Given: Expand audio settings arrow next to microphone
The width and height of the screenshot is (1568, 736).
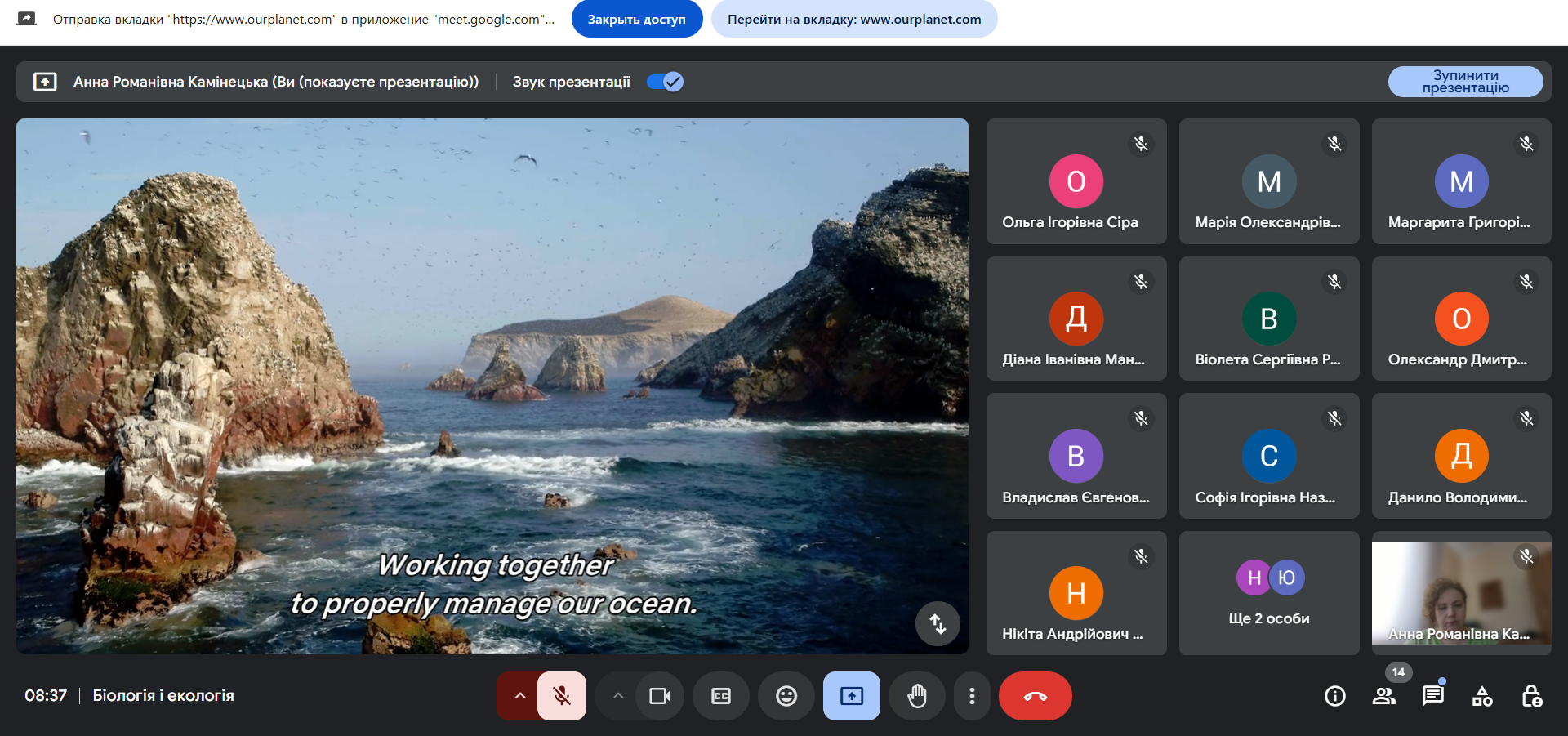Looking at the screenshot, I should 519,696.
